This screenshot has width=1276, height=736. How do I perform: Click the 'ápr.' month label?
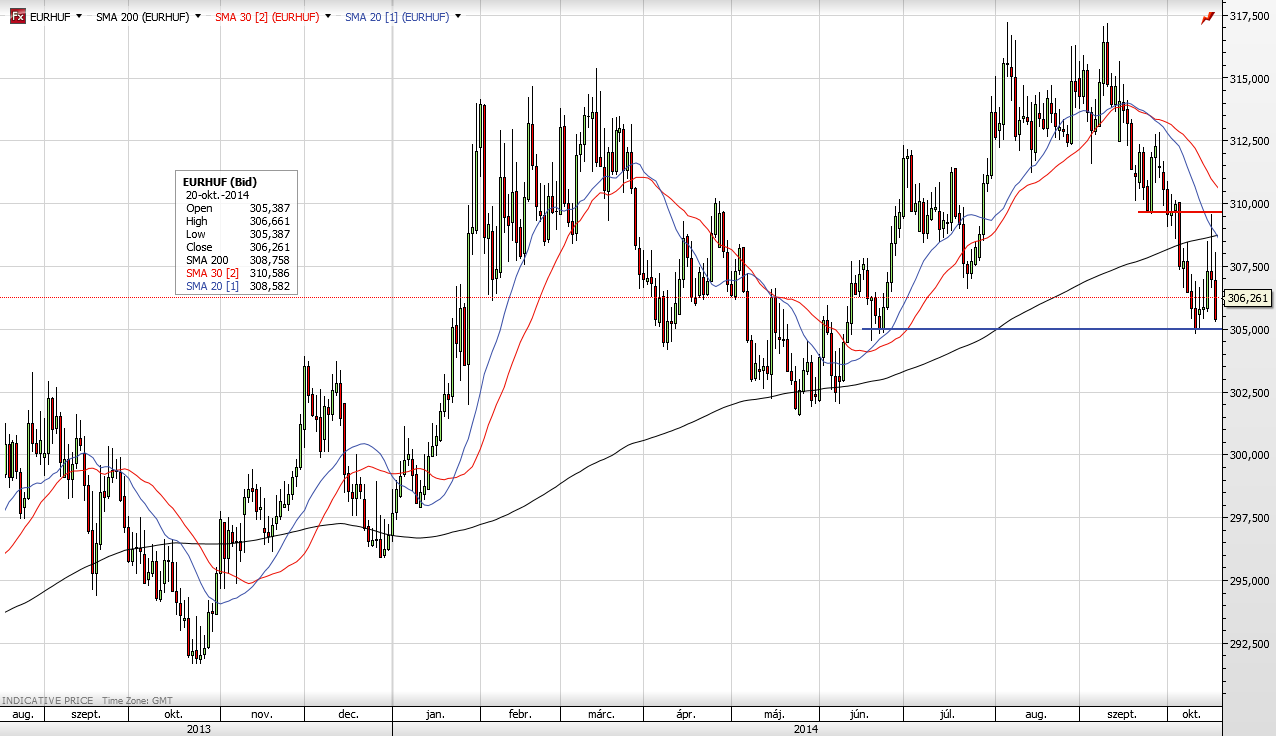[685, 715]
